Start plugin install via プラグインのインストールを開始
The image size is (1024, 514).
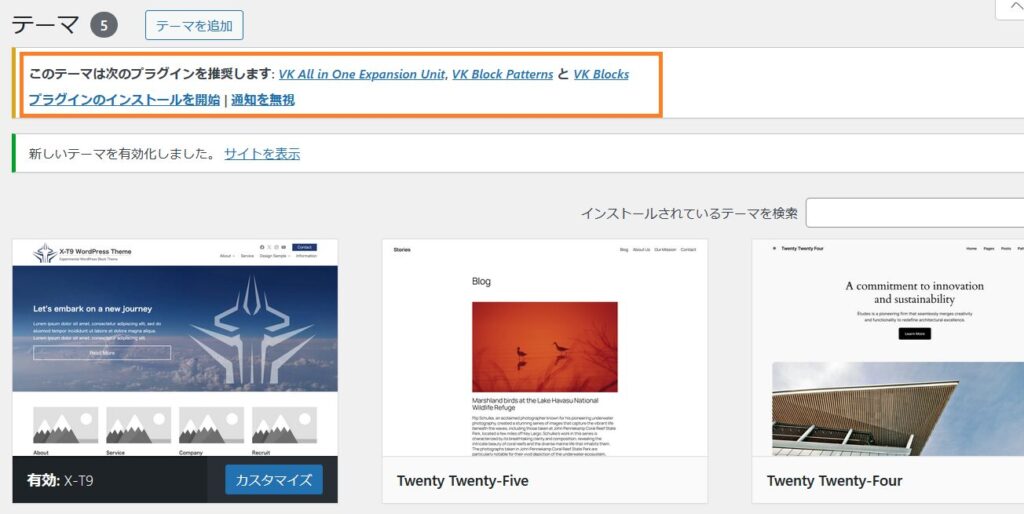pyautogui.click(x=124, y=100)
